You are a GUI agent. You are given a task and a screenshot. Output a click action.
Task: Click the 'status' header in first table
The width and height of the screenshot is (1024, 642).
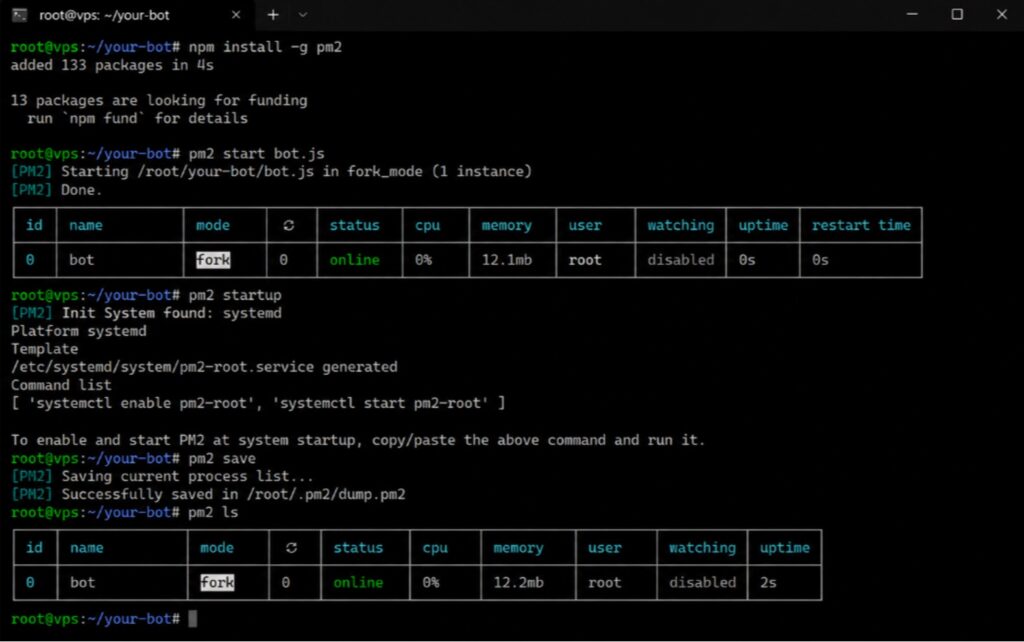tap(354, 225)
